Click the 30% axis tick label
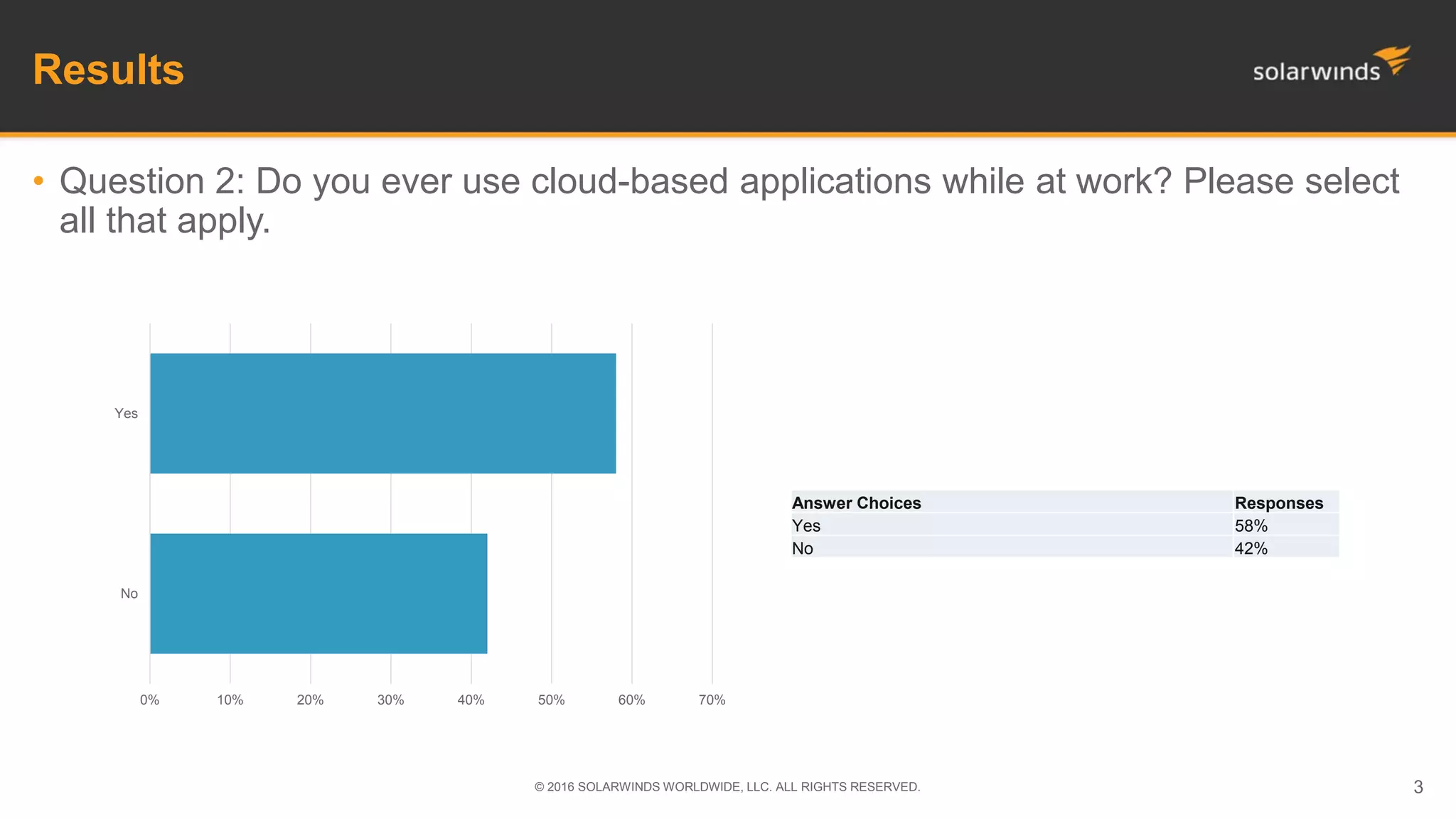Image resolution: width=1456 pixels, height=819 pixels. [390, 700]
